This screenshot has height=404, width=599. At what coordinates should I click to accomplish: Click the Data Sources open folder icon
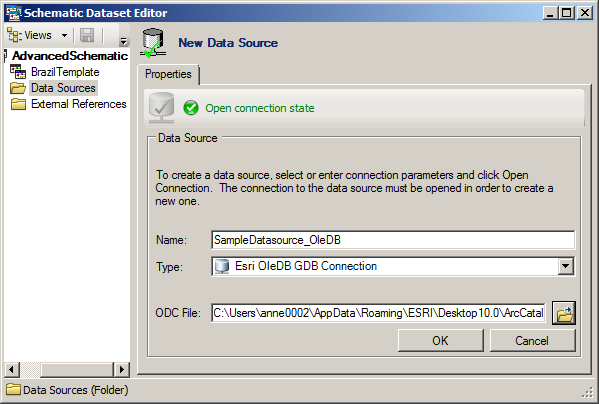tap(18, 88)
